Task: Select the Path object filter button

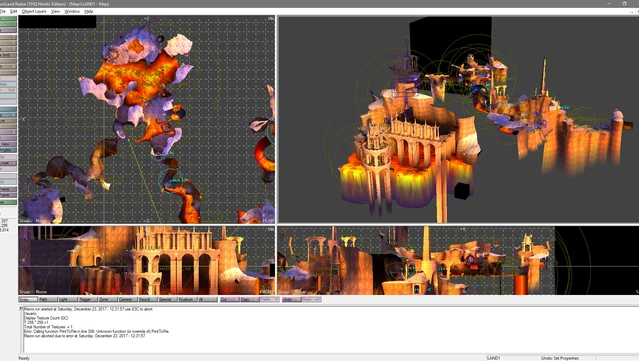Action: tap(47, 299)
